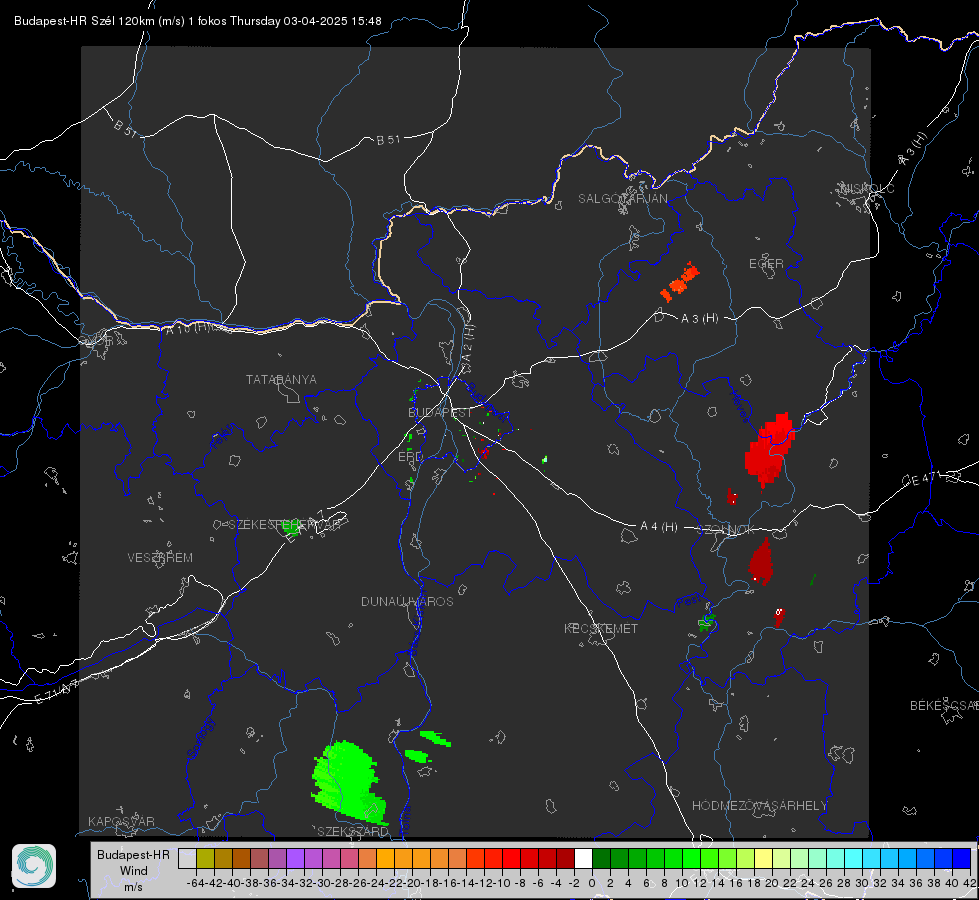
Task: Click the SZEKSZÁRD city label
Action: (353, 832)
